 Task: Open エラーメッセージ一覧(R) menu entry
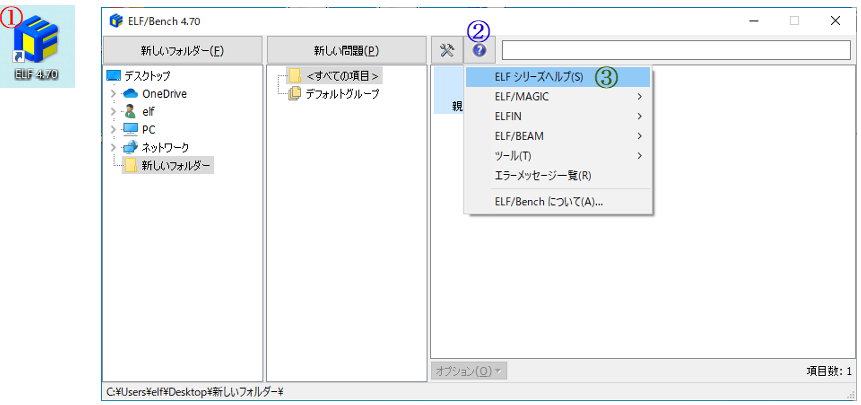(558, 176)
